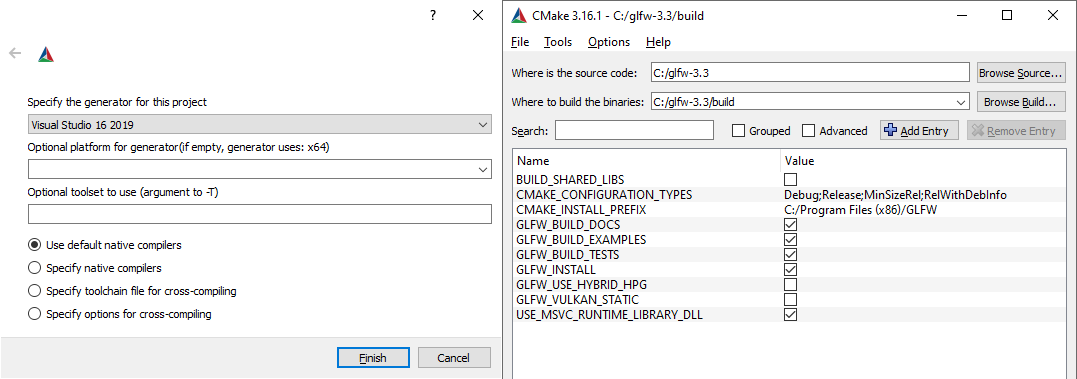Click the Cancel button
The height and width of the screenshot is (379, 1077).
(x=453, y=358)
